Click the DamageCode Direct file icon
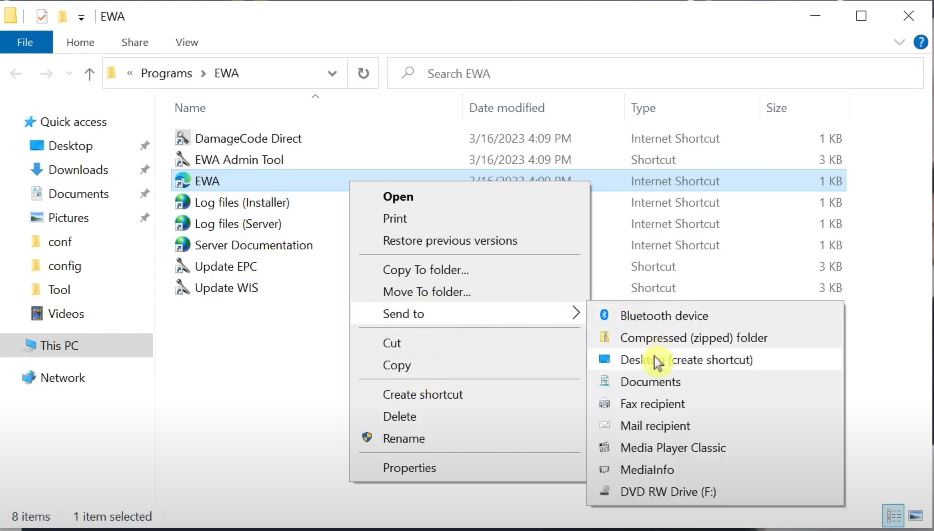The image size is (934, 531). point(182,138)
